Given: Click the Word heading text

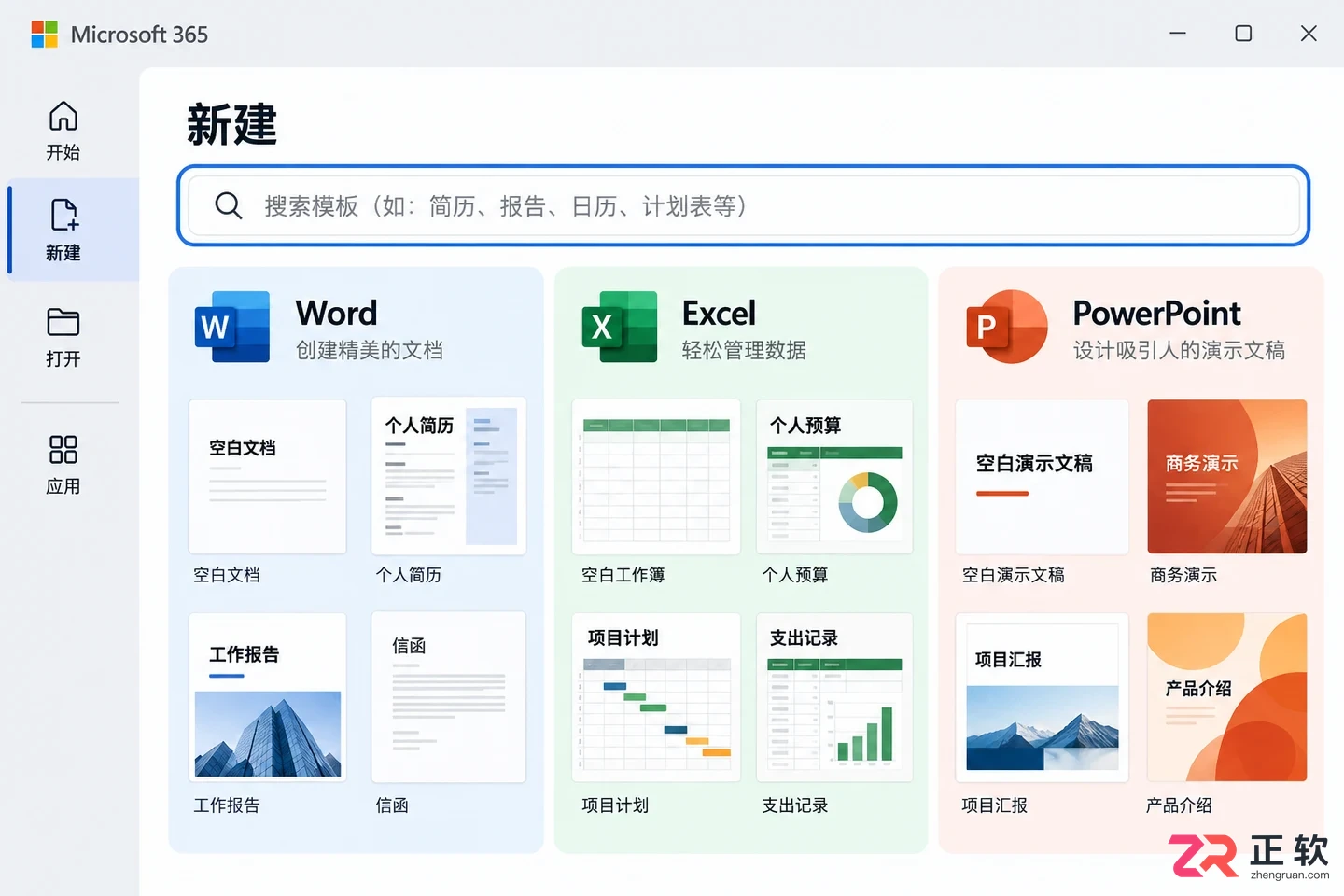Looking at the screenshot, I should (x=337, y=313).
